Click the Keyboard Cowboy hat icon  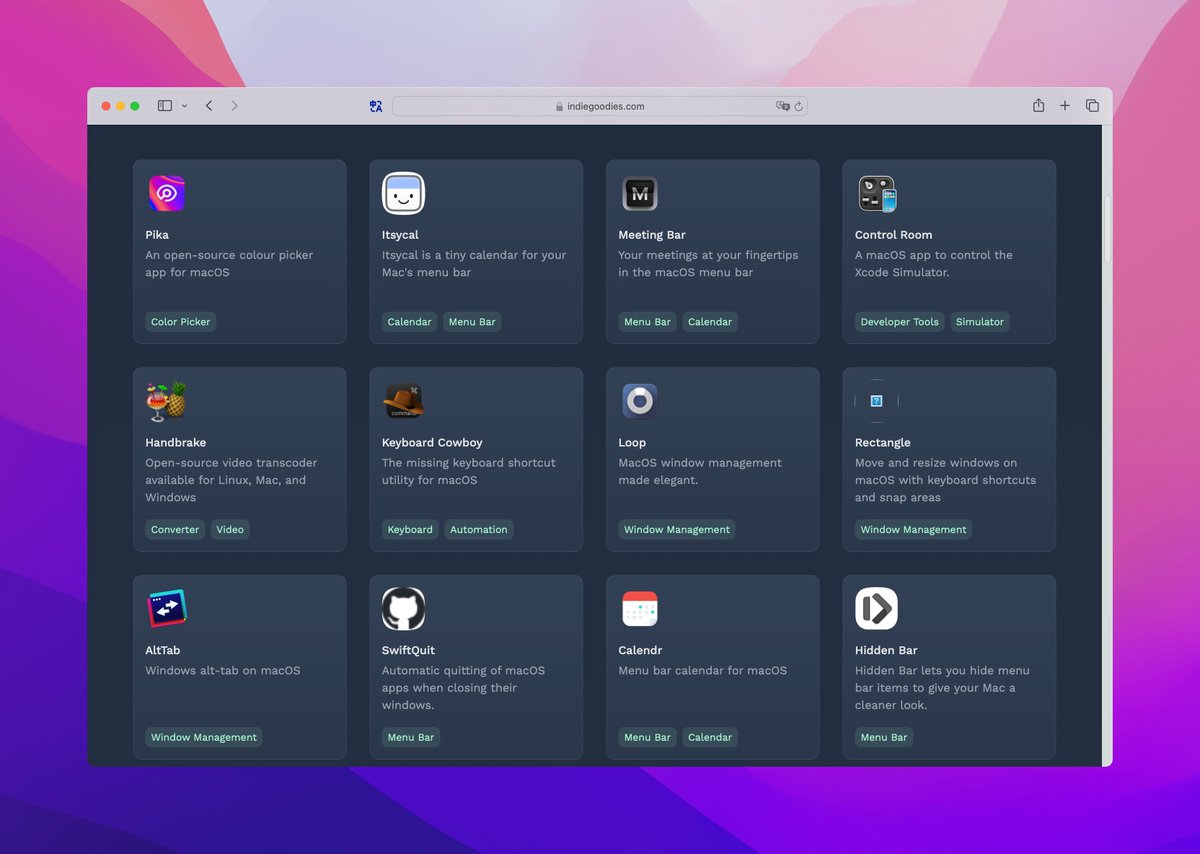coord(403,401)
